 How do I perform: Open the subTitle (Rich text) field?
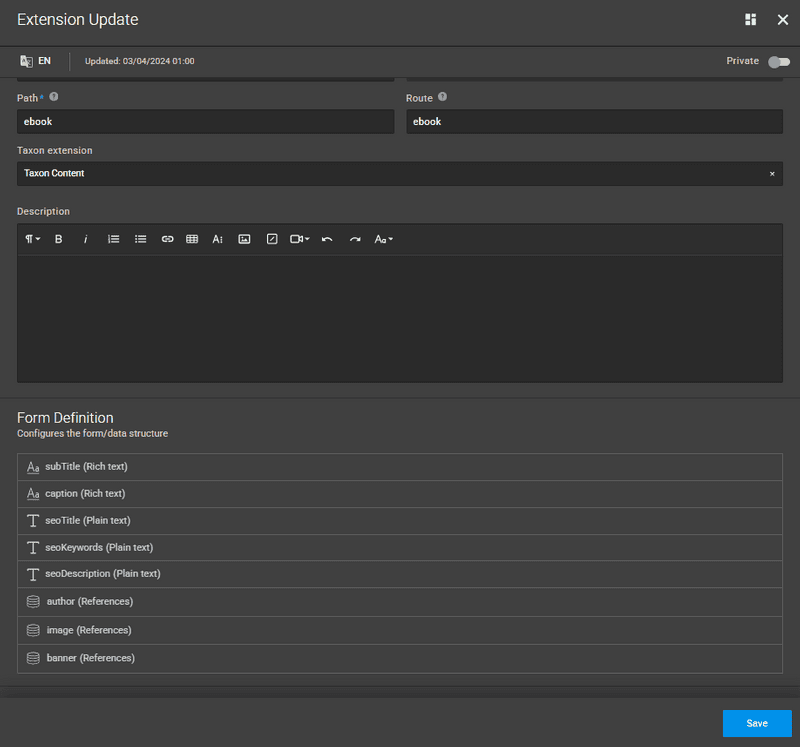400,467
